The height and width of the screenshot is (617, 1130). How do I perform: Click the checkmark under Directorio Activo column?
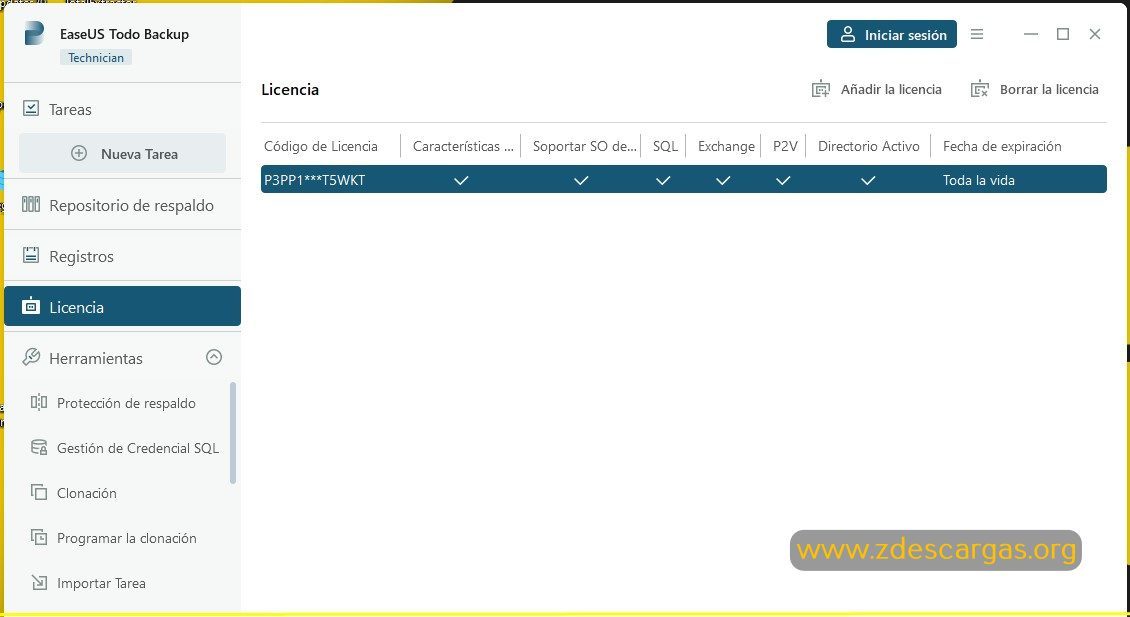pyautogui.click(x=868, y=180)
